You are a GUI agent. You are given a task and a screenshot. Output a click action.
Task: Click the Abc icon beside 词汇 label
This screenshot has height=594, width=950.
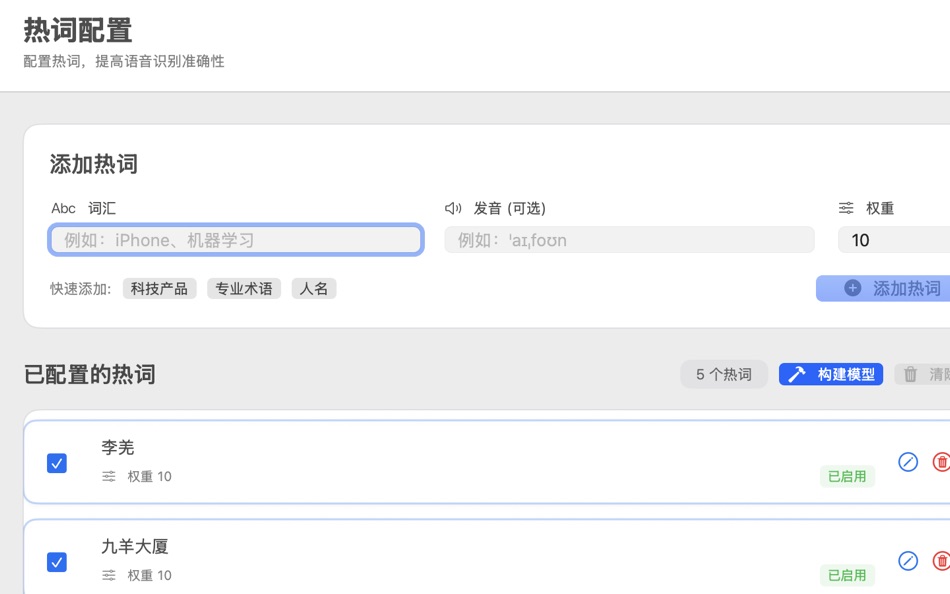pos(62,208)
